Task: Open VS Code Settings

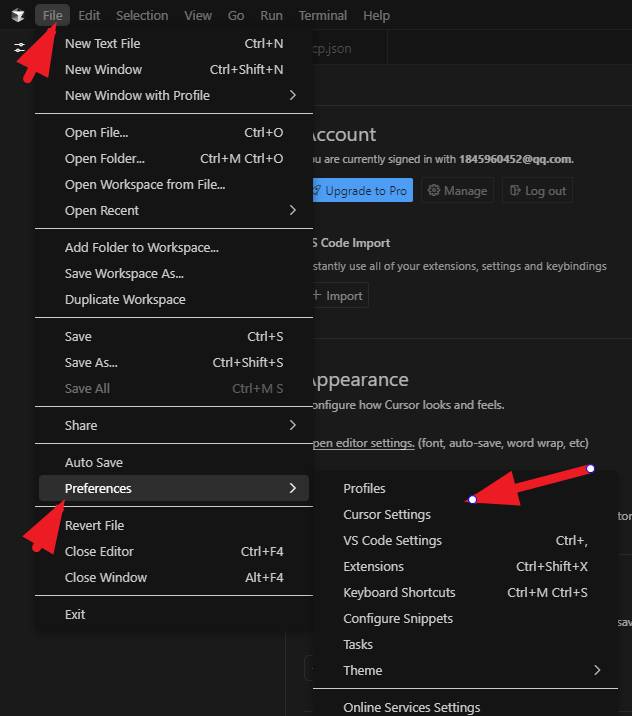Action: coord(465,541)
